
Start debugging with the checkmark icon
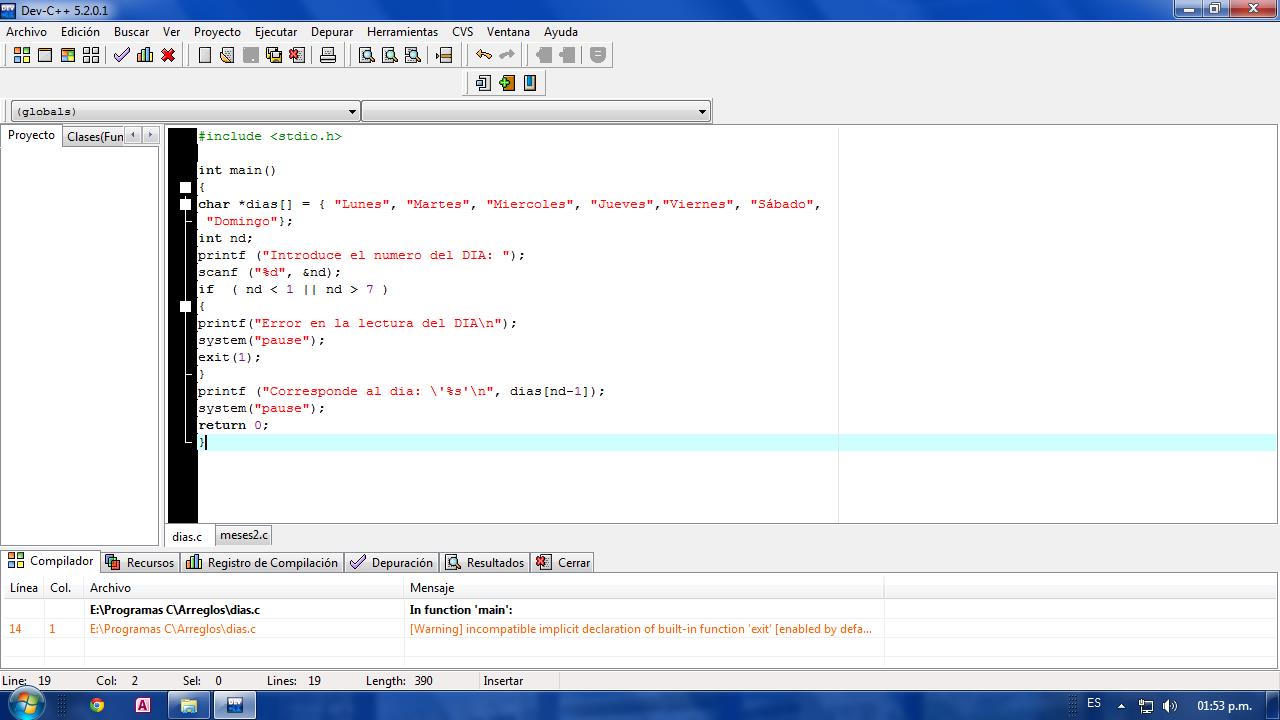122,55
